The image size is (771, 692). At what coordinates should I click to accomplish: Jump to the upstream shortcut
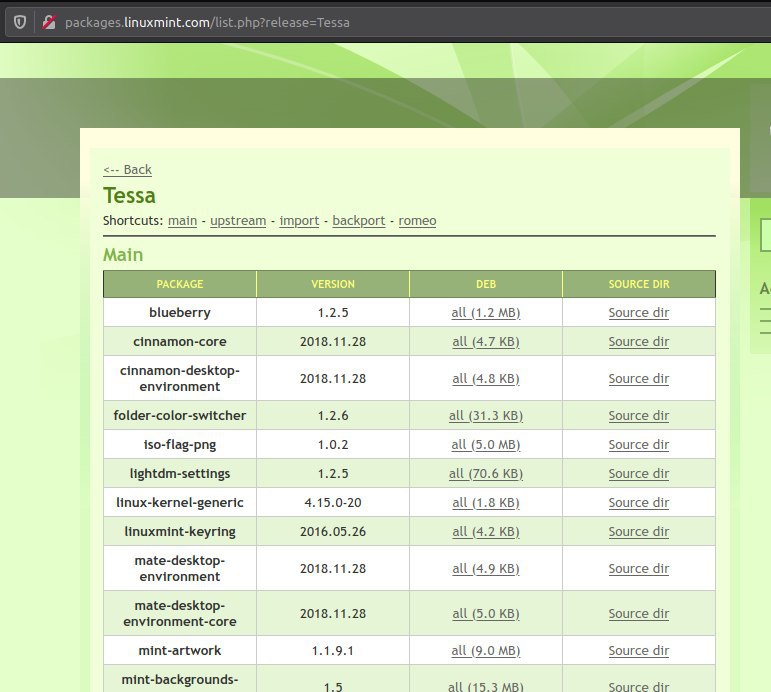coord(238,220)
